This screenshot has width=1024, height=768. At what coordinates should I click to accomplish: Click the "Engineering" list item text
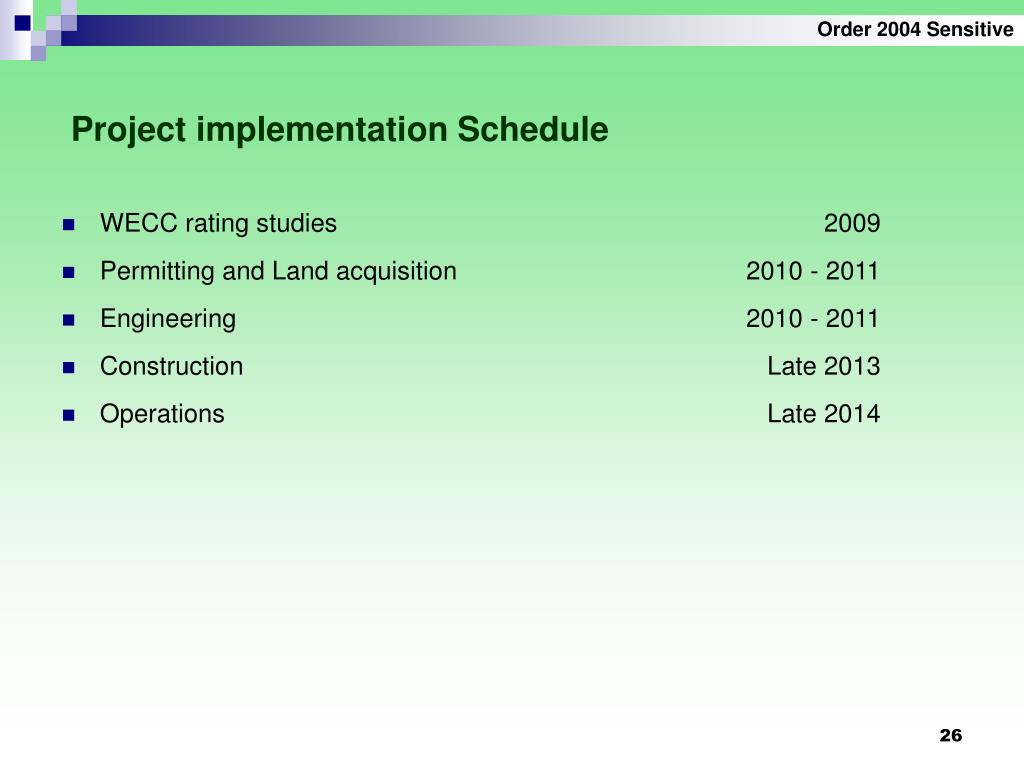tap(168, 319)
